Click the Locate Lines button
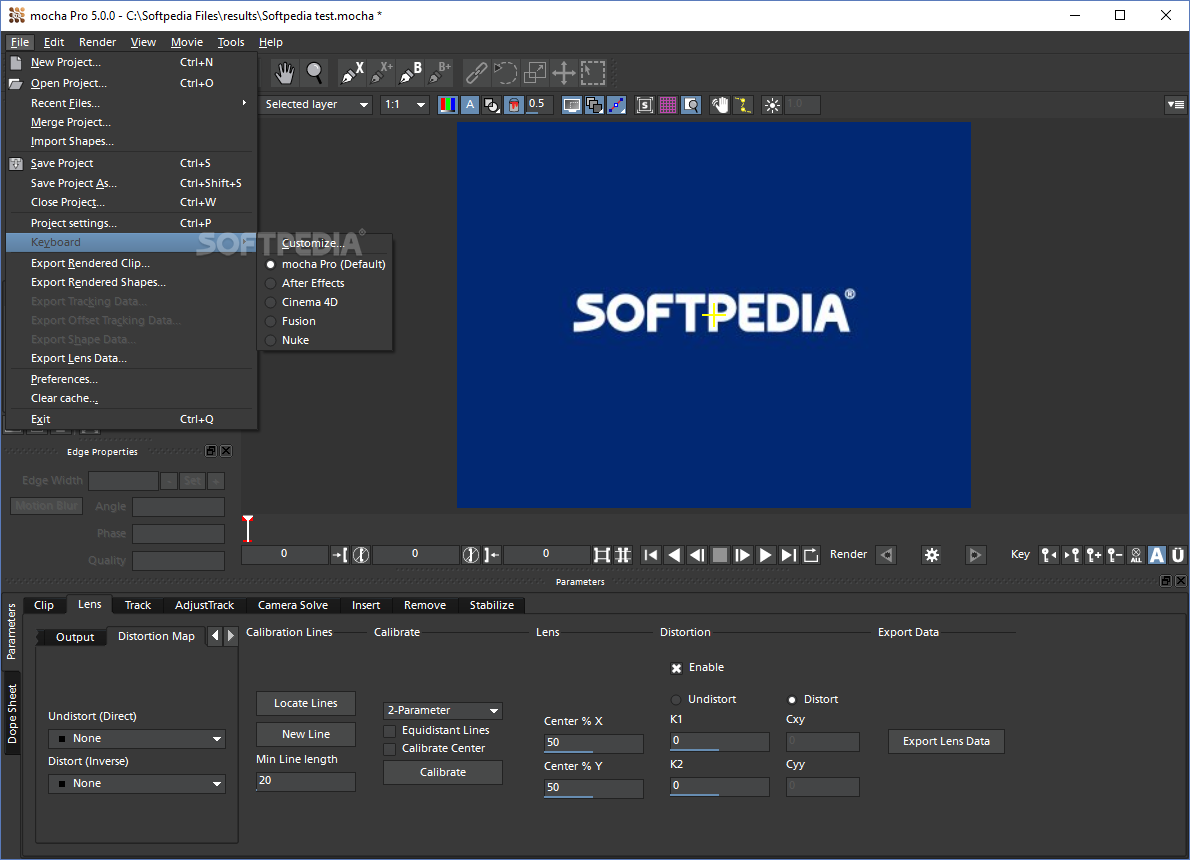The height and width of the screenshot is (860, 1190). pyautogui.click(x=306, y=704)
